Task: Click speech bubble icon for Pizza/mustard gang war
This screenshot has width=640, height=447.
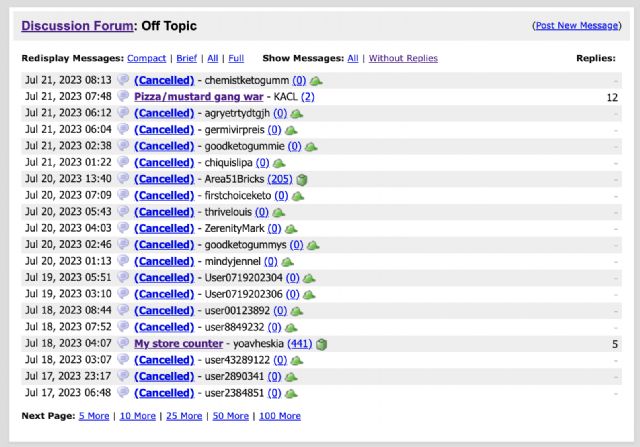Action: 123,97
